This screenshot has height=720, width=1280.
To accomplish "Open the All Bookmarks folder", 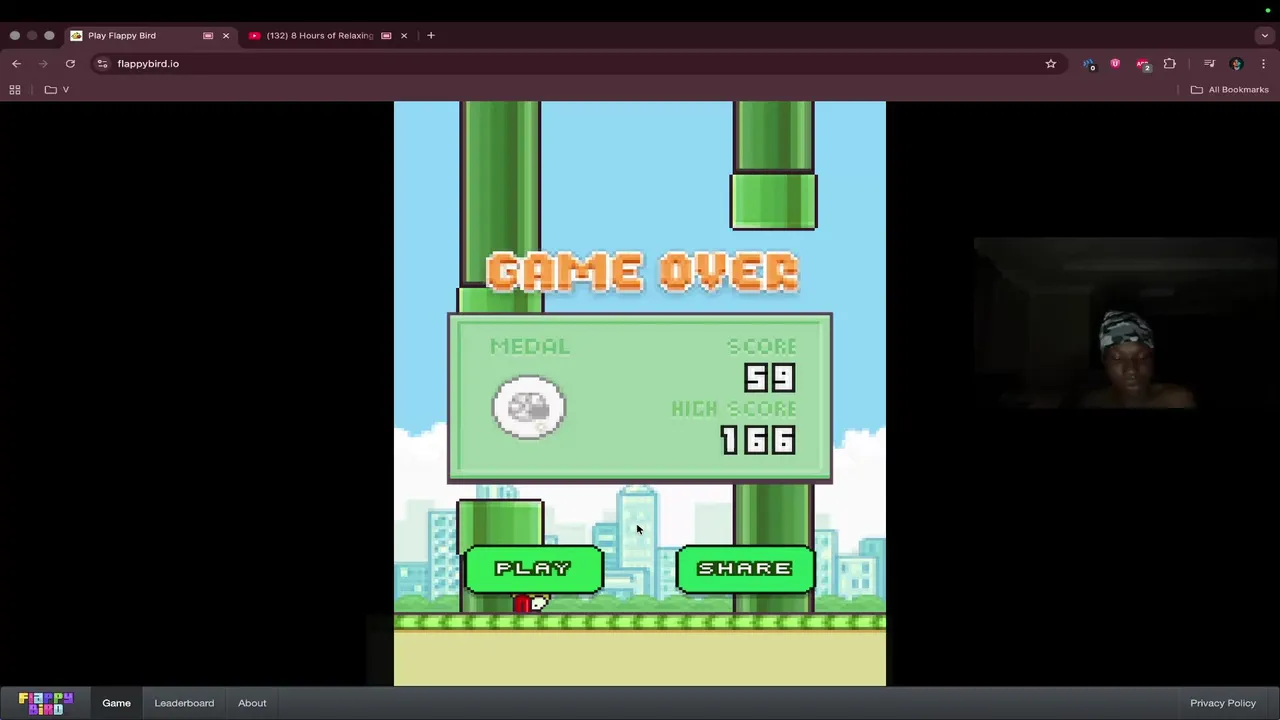I will point(1229,89).
